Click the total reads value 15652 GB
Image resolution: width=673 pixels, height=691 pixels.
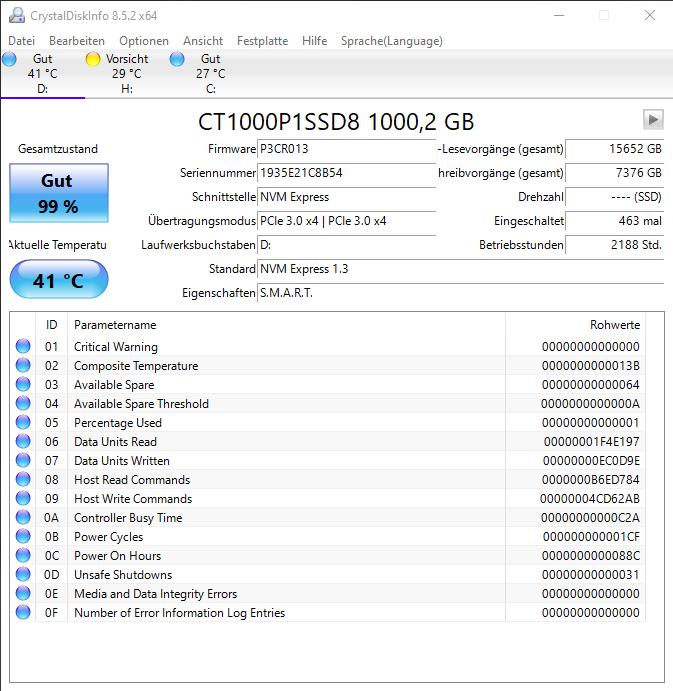(x=614, y=149)
